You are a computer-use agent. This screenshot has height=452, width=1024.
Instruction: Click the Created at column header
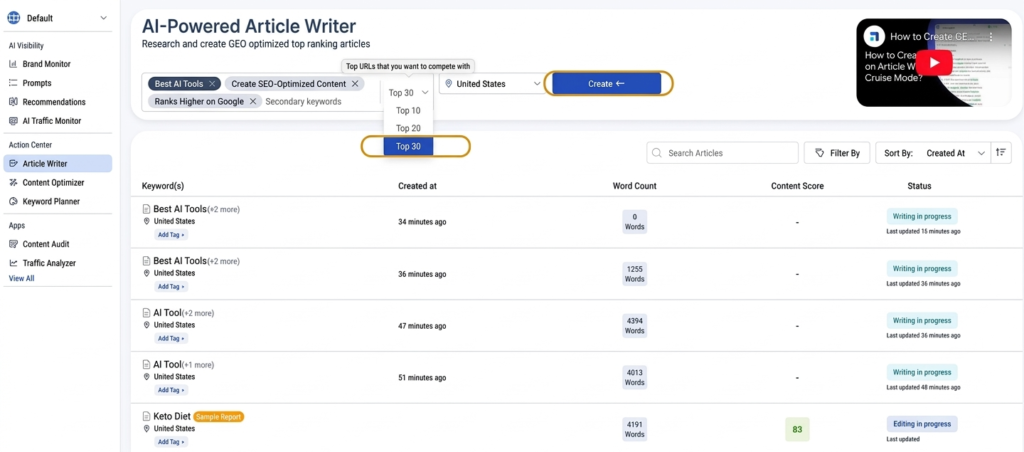[417, 186]
